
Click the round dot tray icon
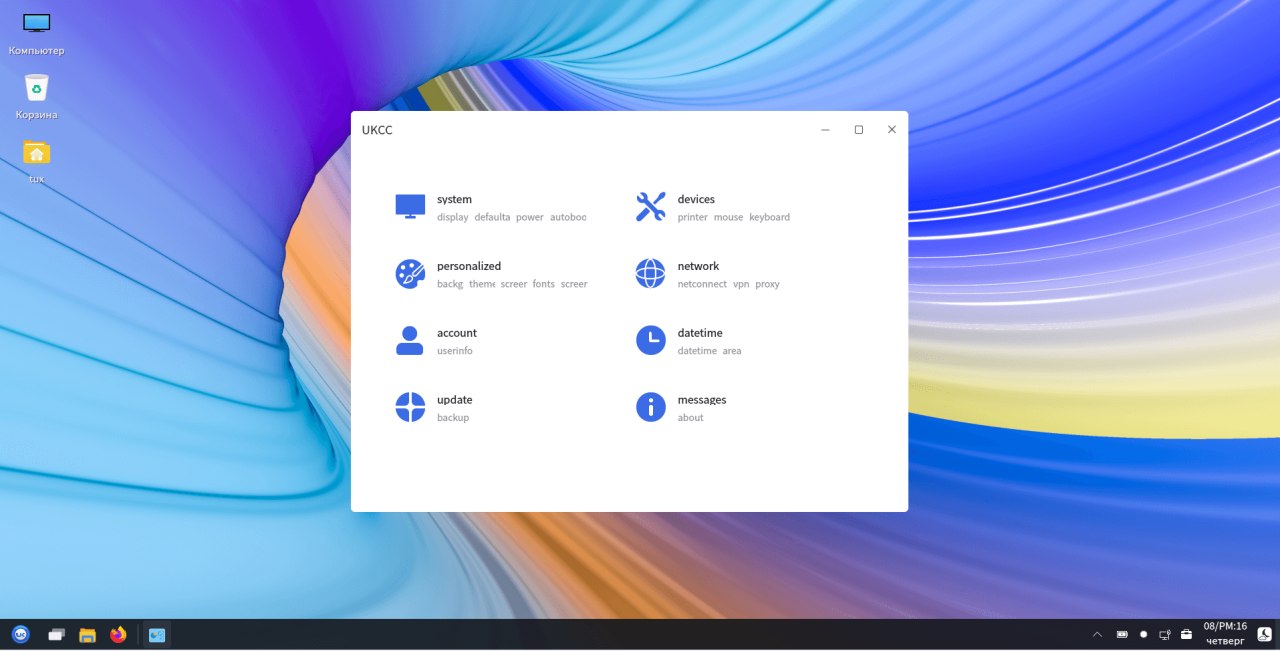[x=1144, y=634]
